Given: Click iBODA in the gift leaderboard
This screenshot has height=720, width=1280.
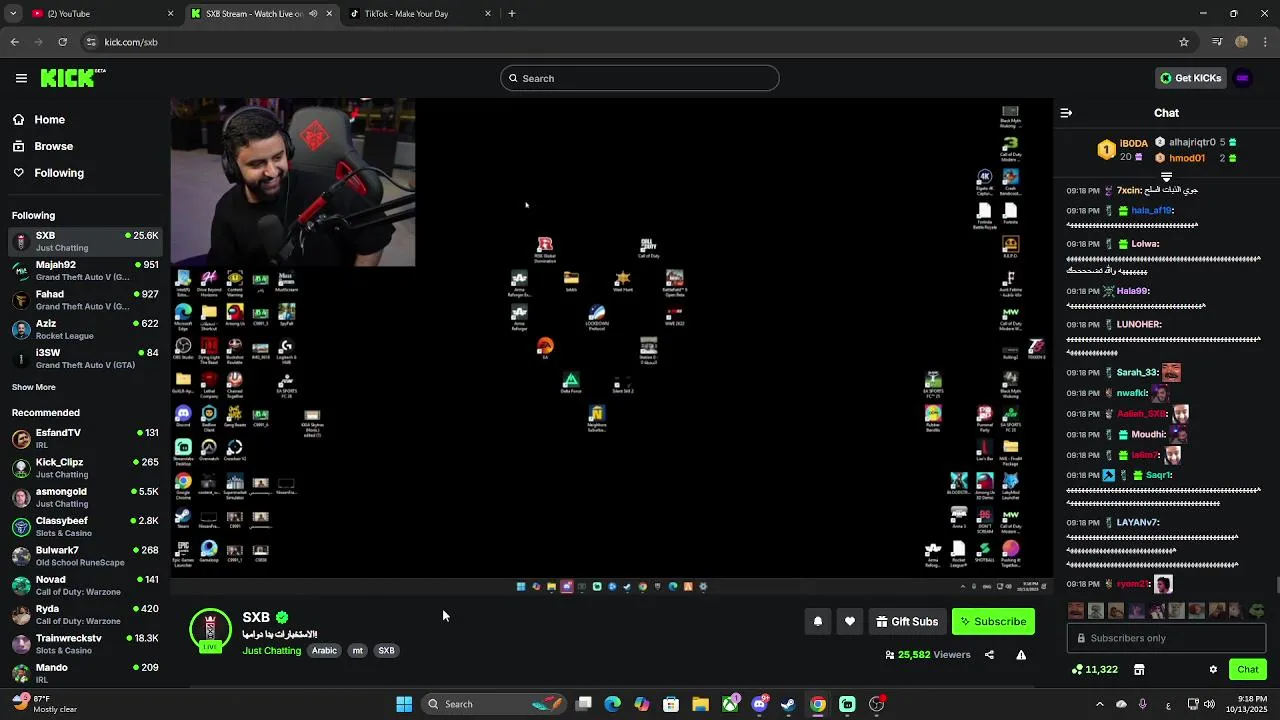Looking at the screenshot, I should click(1133, 143).
